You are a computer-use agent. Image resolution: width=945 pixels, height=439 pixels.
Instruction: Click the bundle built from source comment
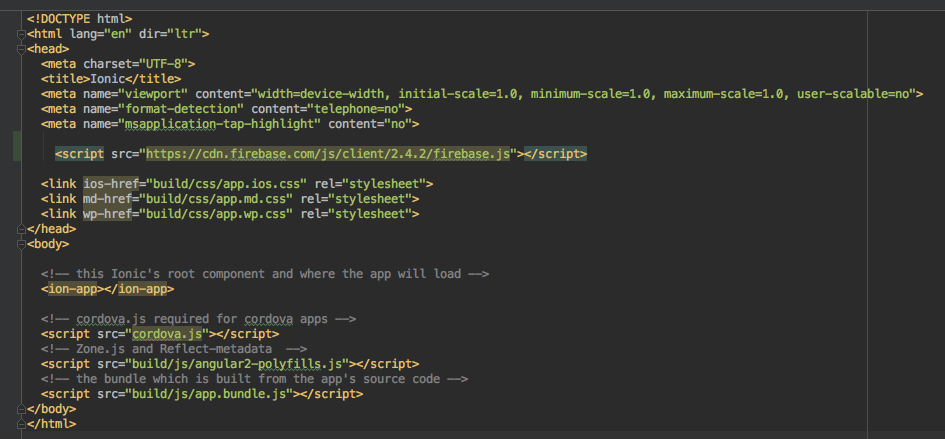coord(254,379)
